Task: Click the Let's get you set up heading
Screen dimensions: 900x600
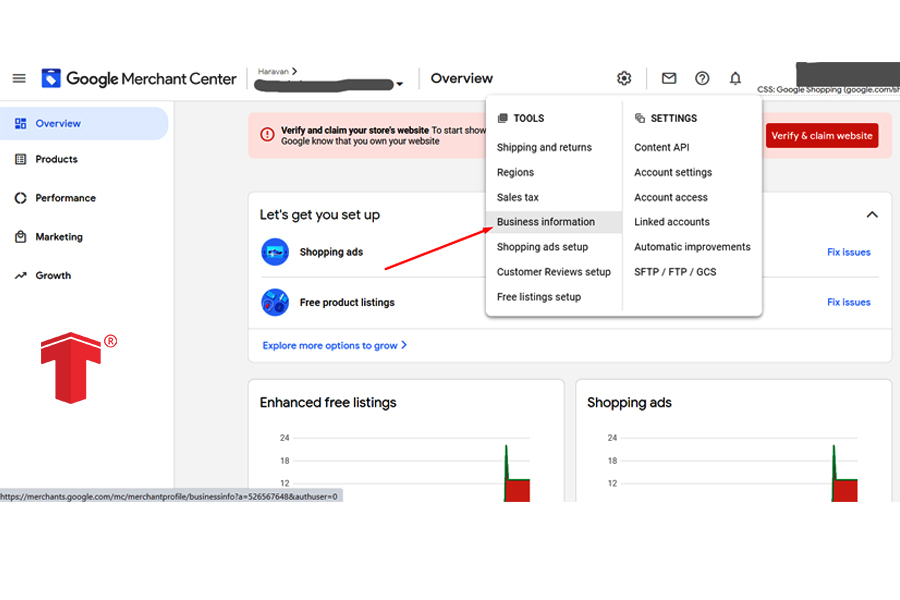Action: [x=320, y=215]
